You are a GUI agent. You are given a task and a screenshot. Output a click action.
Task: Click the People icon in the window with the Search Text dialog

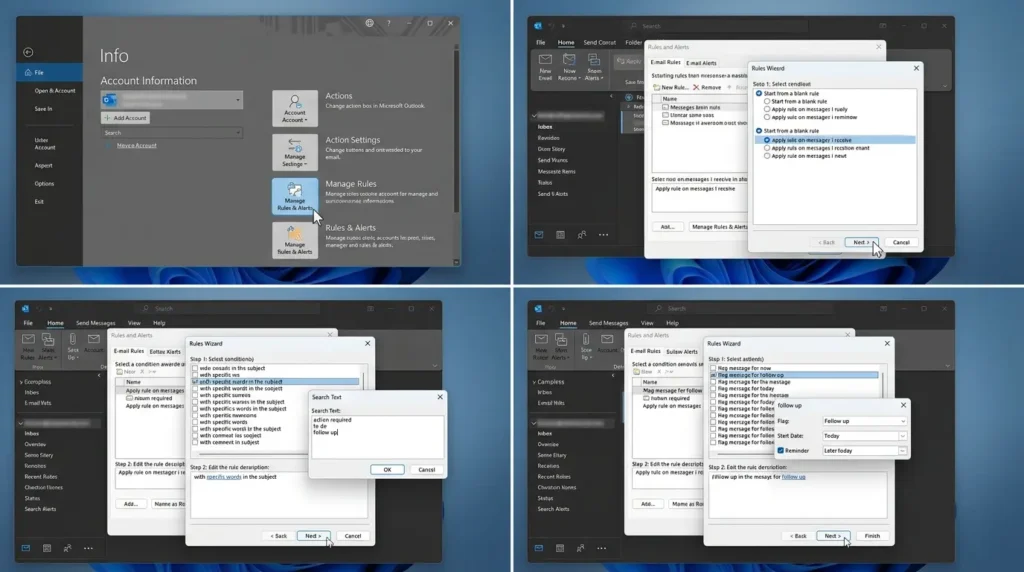[68, 548]
